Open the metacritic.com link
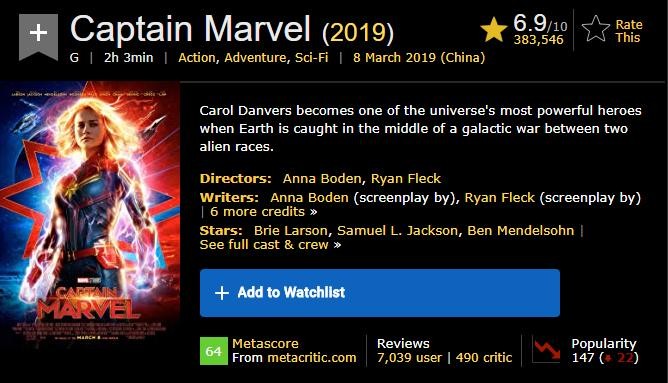The height and width of the screenshot is (383, 668). click(311, 357)
